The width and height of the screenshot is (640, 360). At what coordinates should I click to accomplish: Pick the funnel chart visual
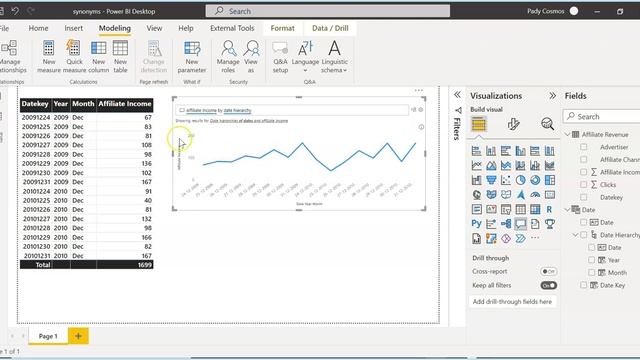pyautogui.click(x=491, y=180)
